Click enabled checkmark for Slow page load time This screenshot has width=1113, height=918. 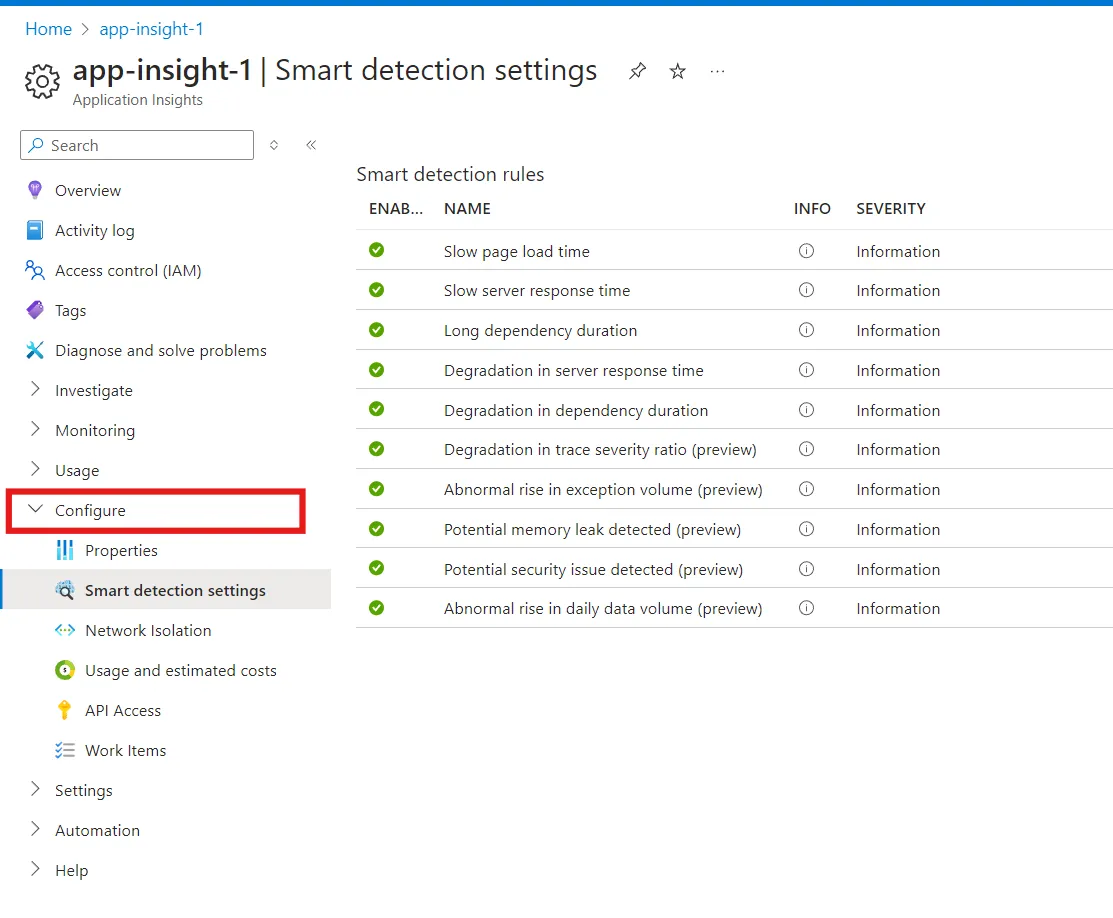pos(376,250)
